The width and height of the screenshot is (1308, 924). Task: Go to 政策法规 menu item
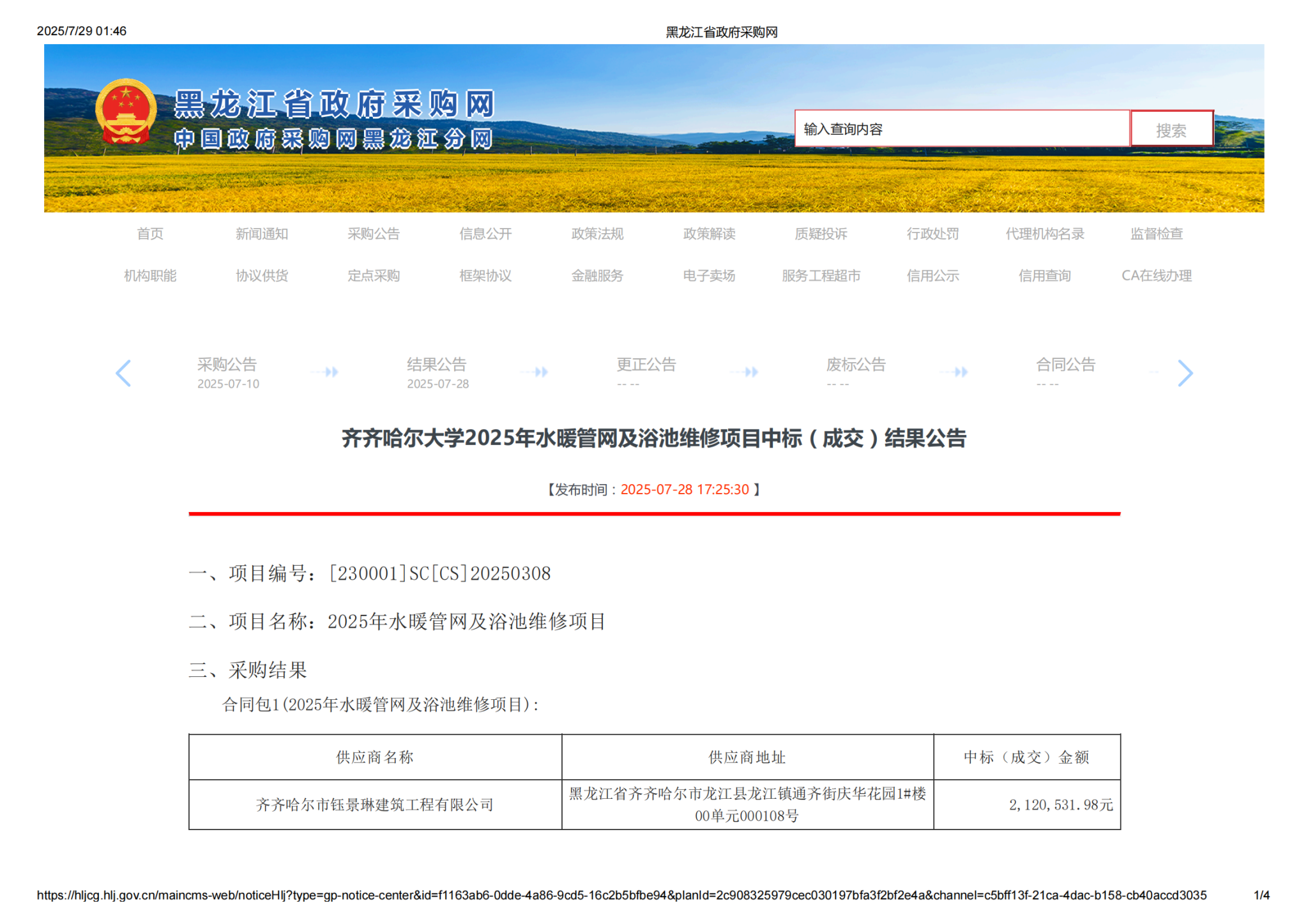[597, 234]
